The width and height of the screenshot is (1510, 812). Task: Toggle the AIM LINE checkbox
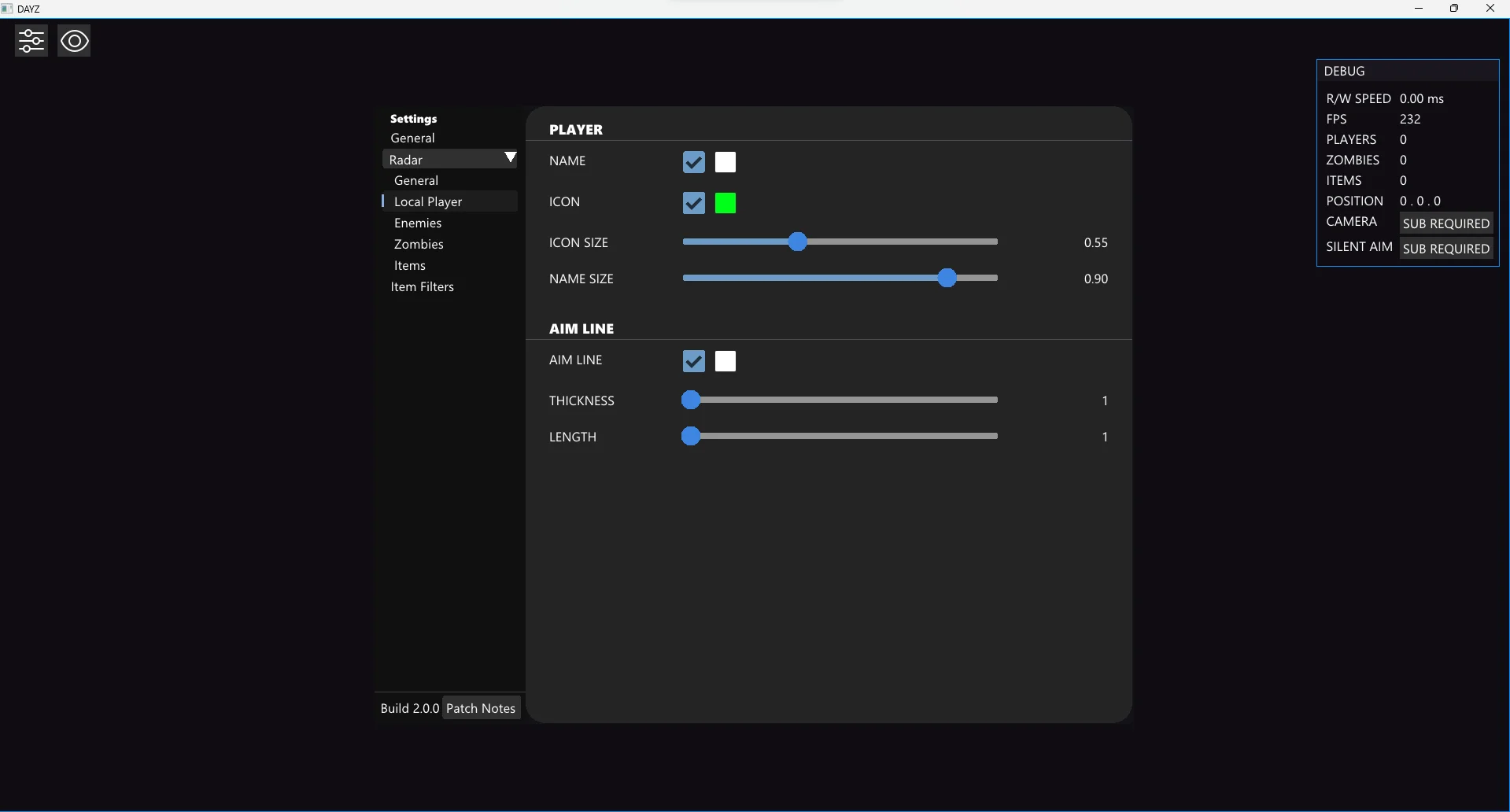(693, 361)
